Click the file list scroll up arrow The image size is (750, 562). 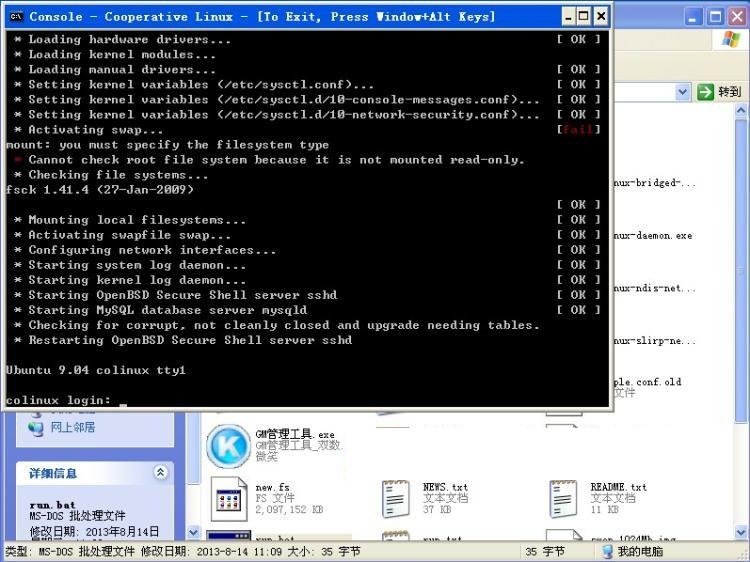(741, 111)
